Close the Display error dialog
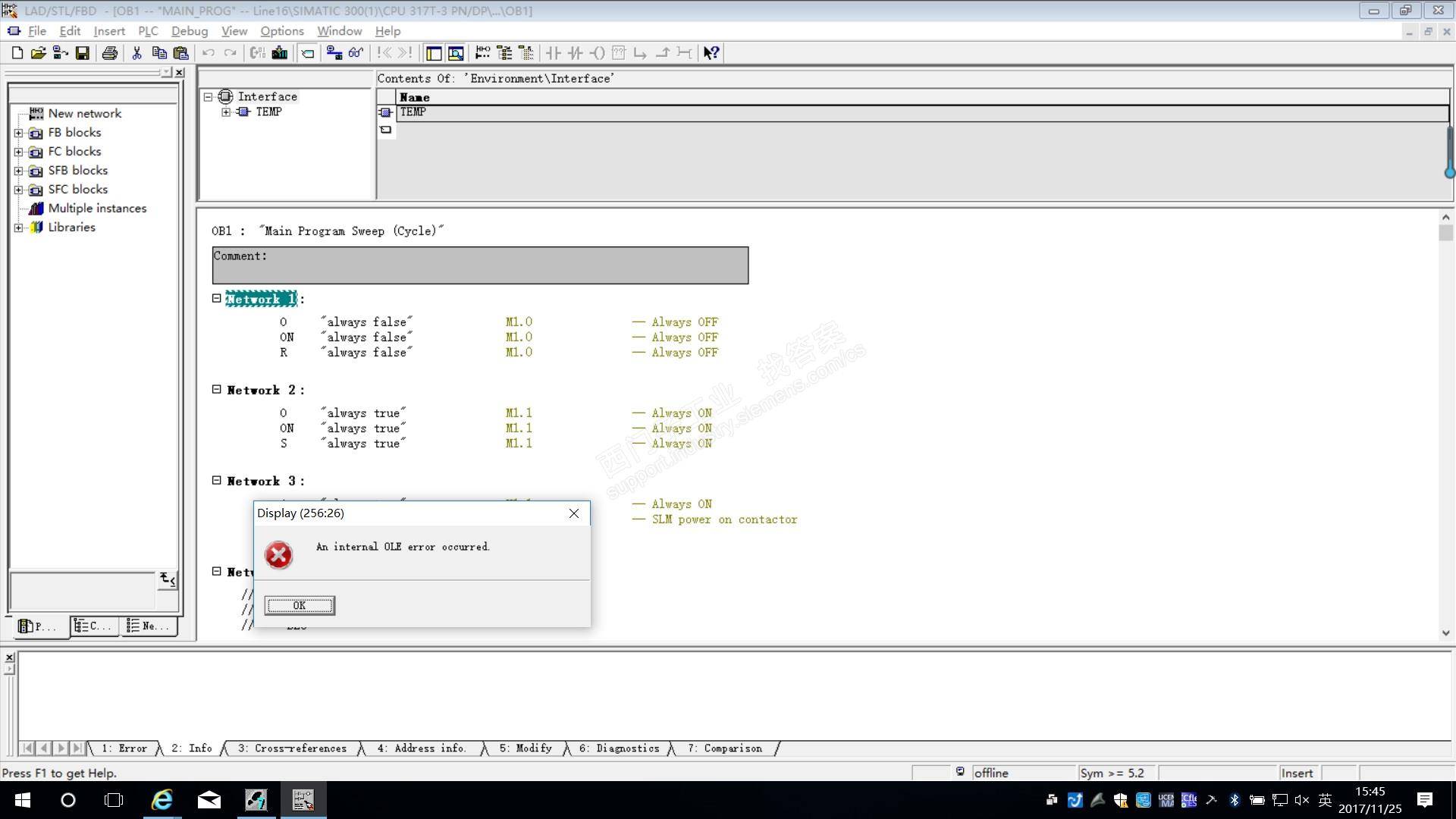 point(574,513)
